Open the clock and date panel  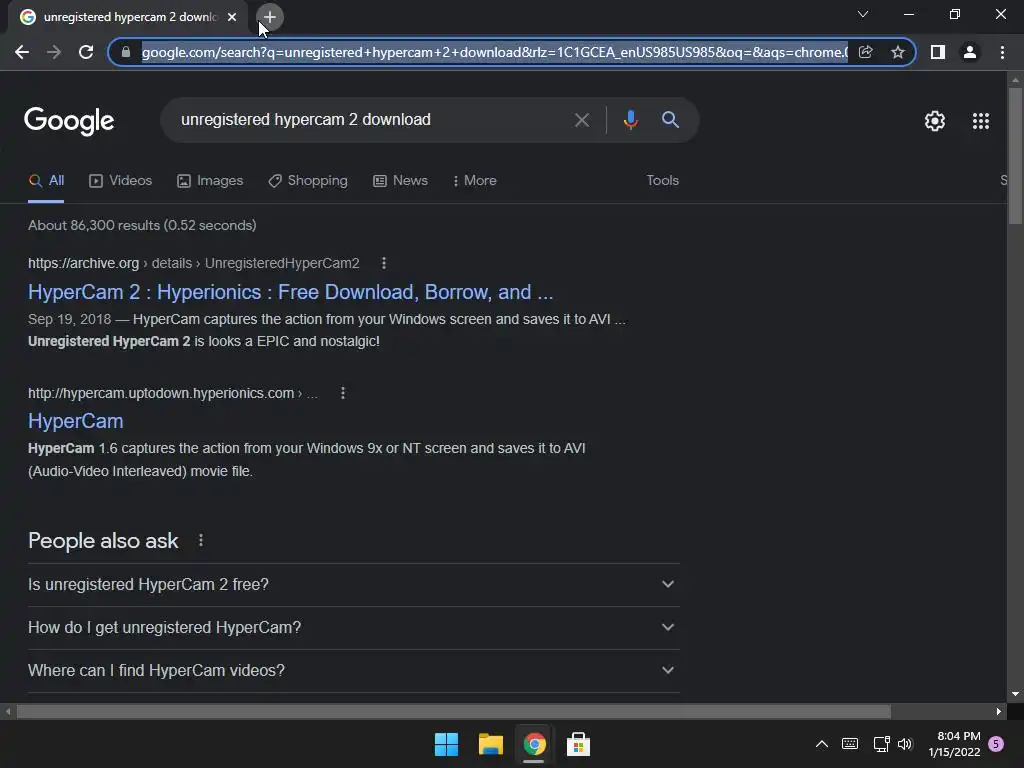(x=954, y=744)
